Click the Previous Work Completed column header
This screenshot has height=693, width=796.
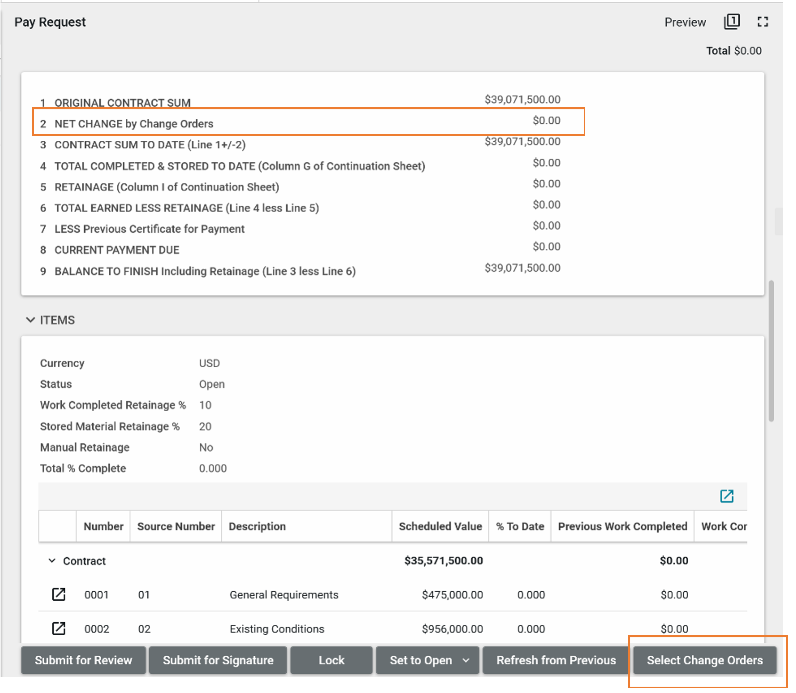point(622,526)
